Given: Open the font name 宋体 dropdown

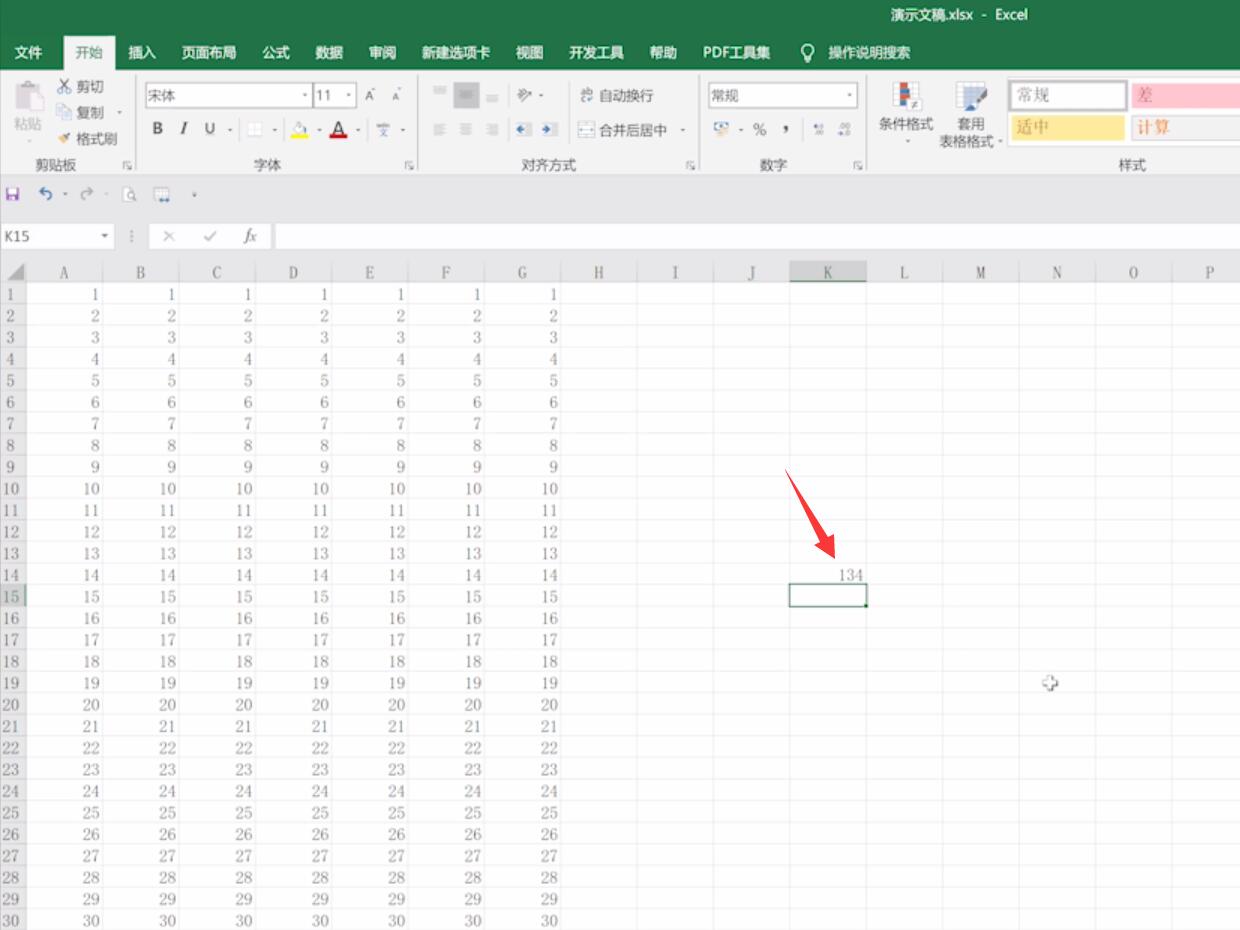Looking at the screenshot, I should (x=305, y=95).
